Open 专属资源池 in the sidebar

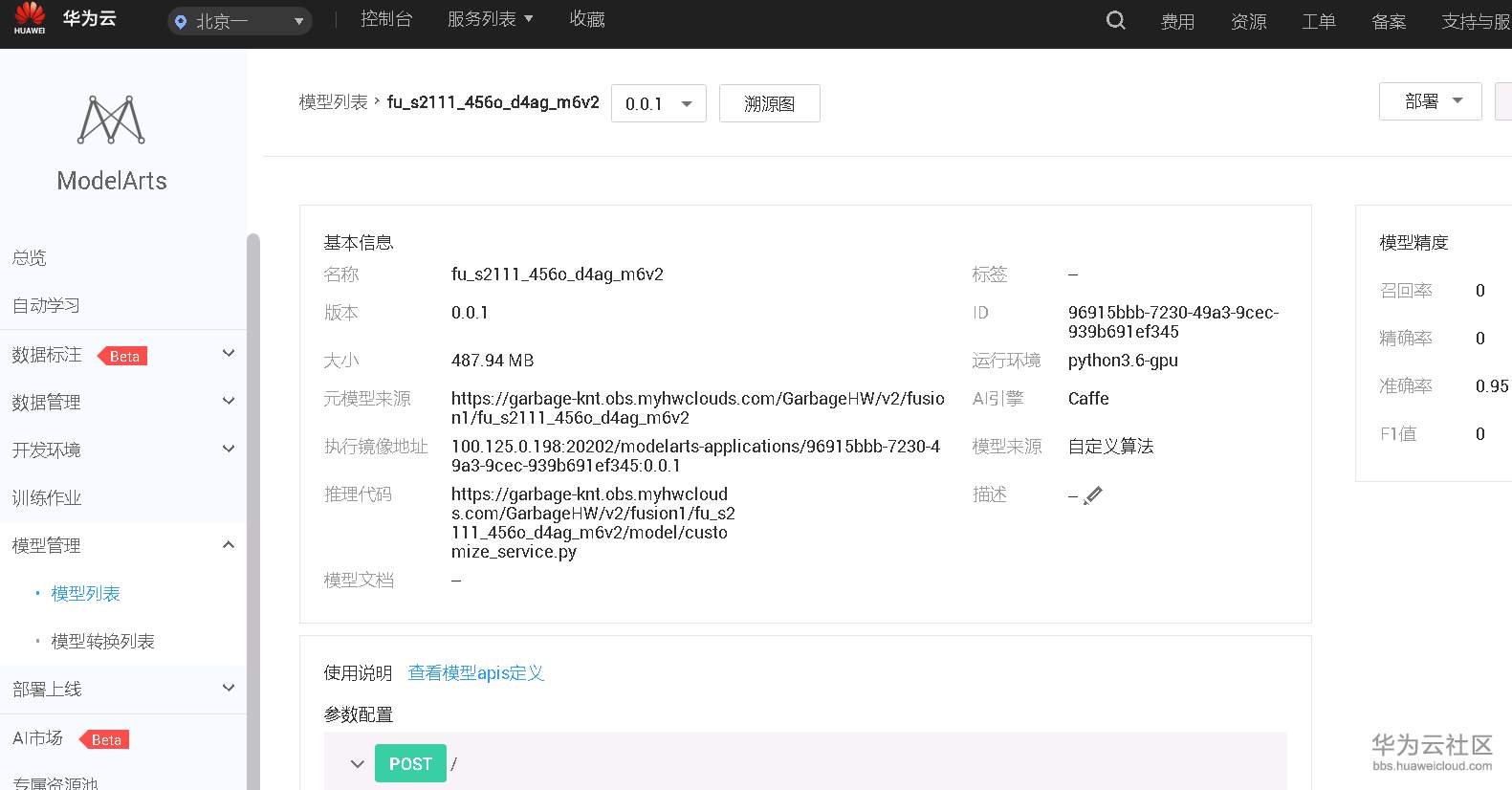click(x=55, y=782)
